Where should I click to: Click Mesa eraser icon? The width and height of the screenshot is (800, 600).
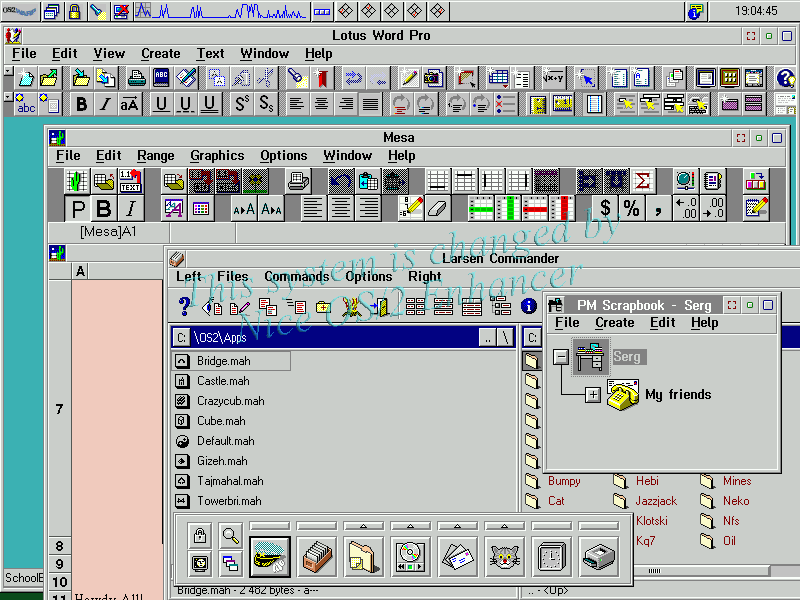pyautogui.click(x=437, y=208)
